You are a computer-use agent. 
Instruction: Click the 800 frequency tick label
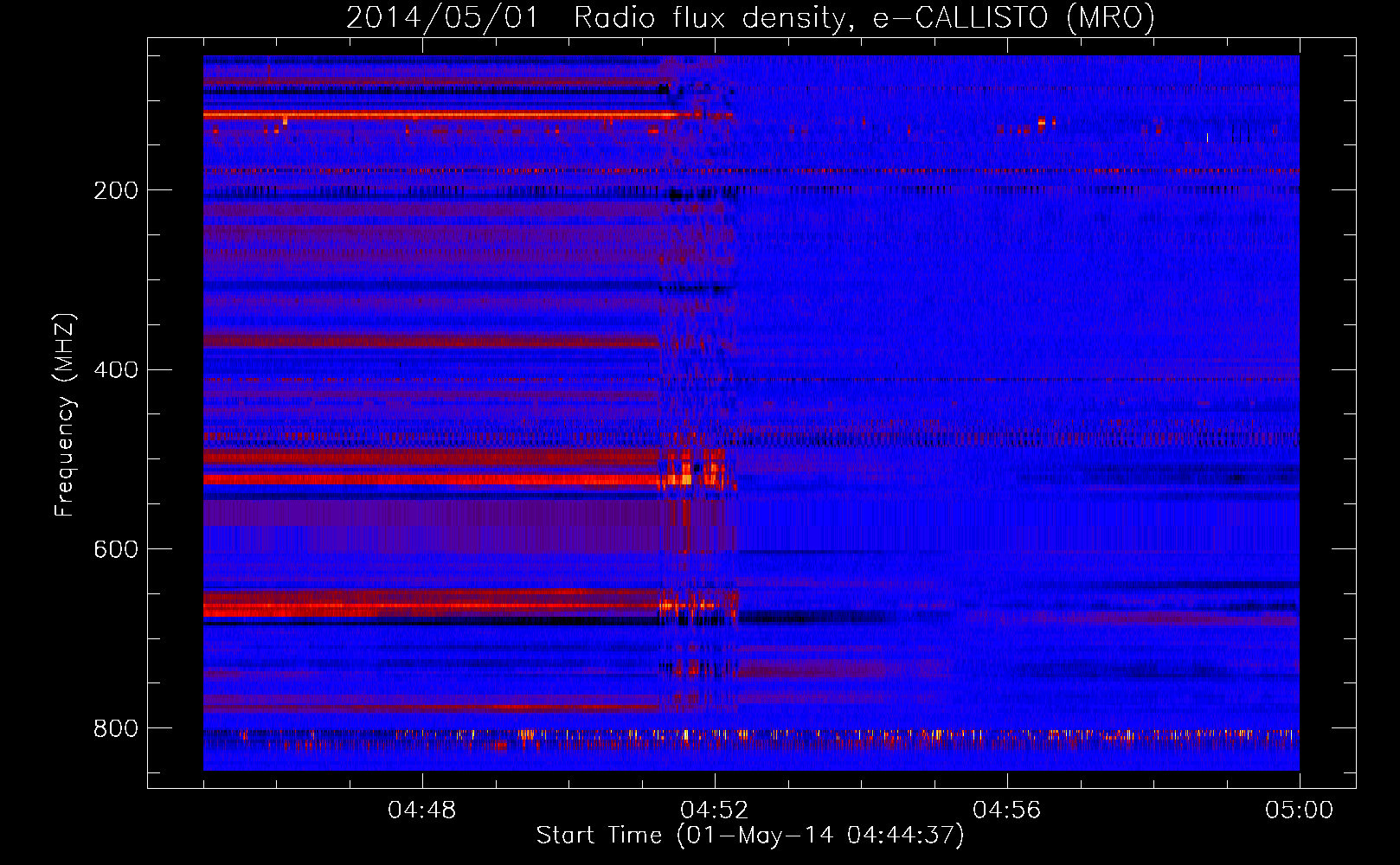(116, 729)
